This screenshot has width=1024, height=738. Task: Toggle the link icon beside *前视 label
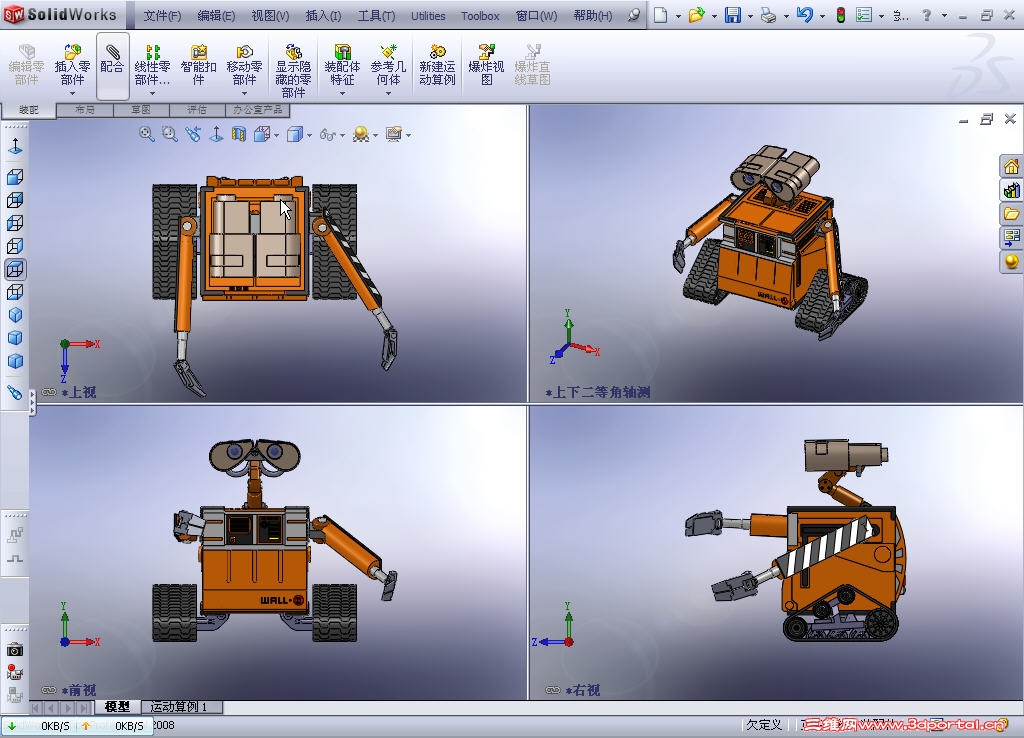[49, 690]
